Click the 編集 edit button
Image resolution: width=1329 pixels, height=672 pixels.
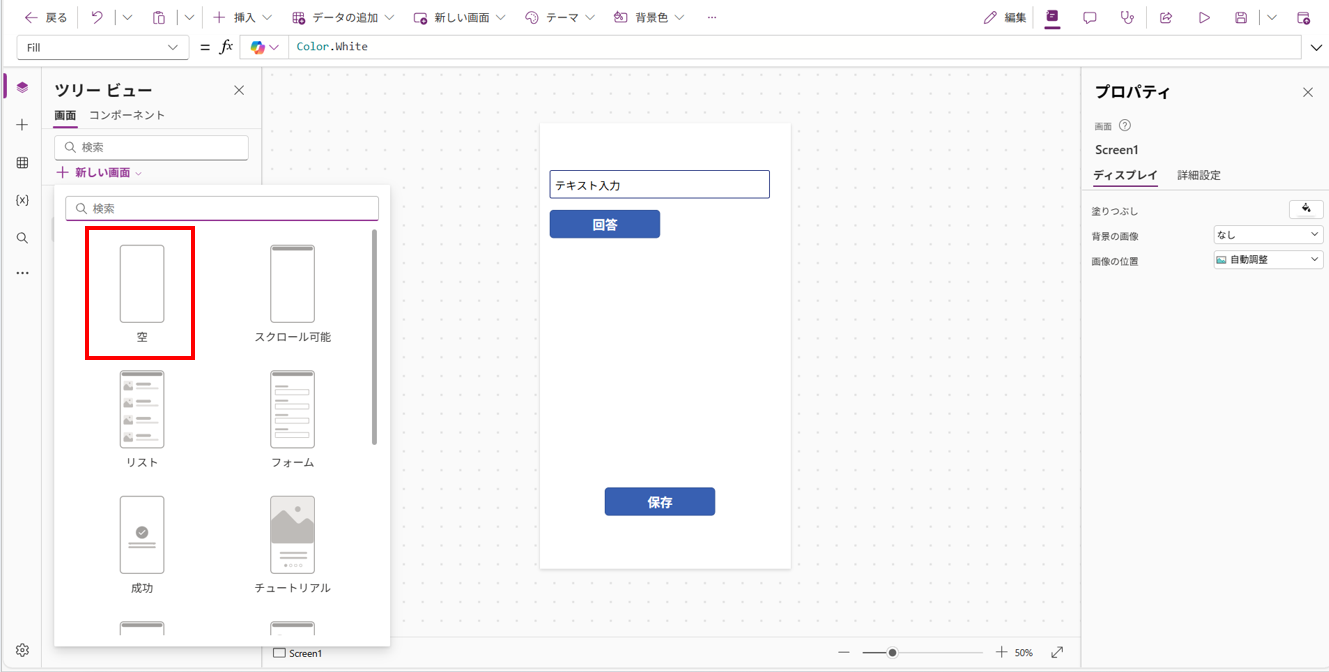pyautogui.click(x=1005, y=18)
